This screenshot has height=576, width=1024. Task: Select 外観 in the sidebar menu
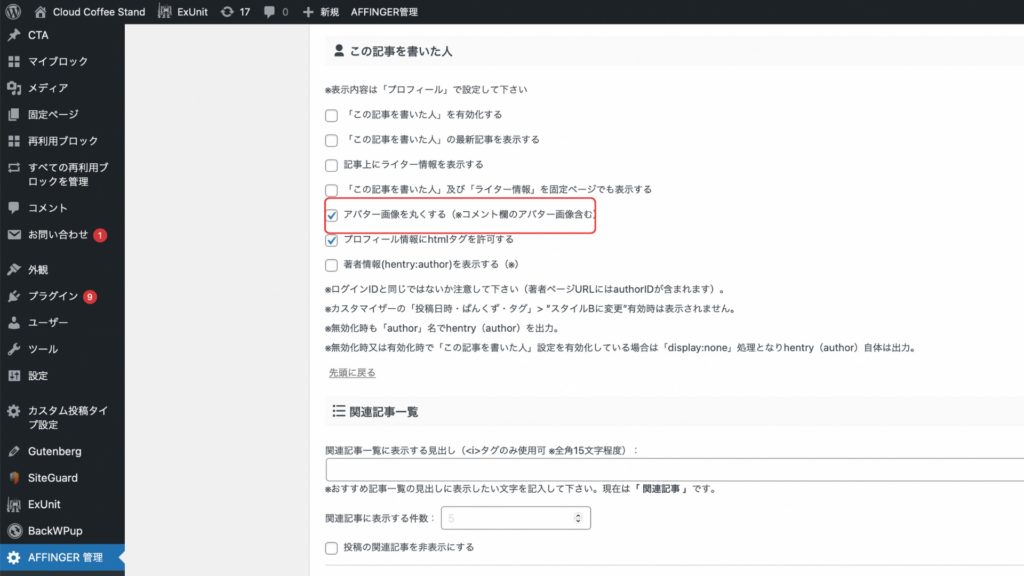coord(38,270)
